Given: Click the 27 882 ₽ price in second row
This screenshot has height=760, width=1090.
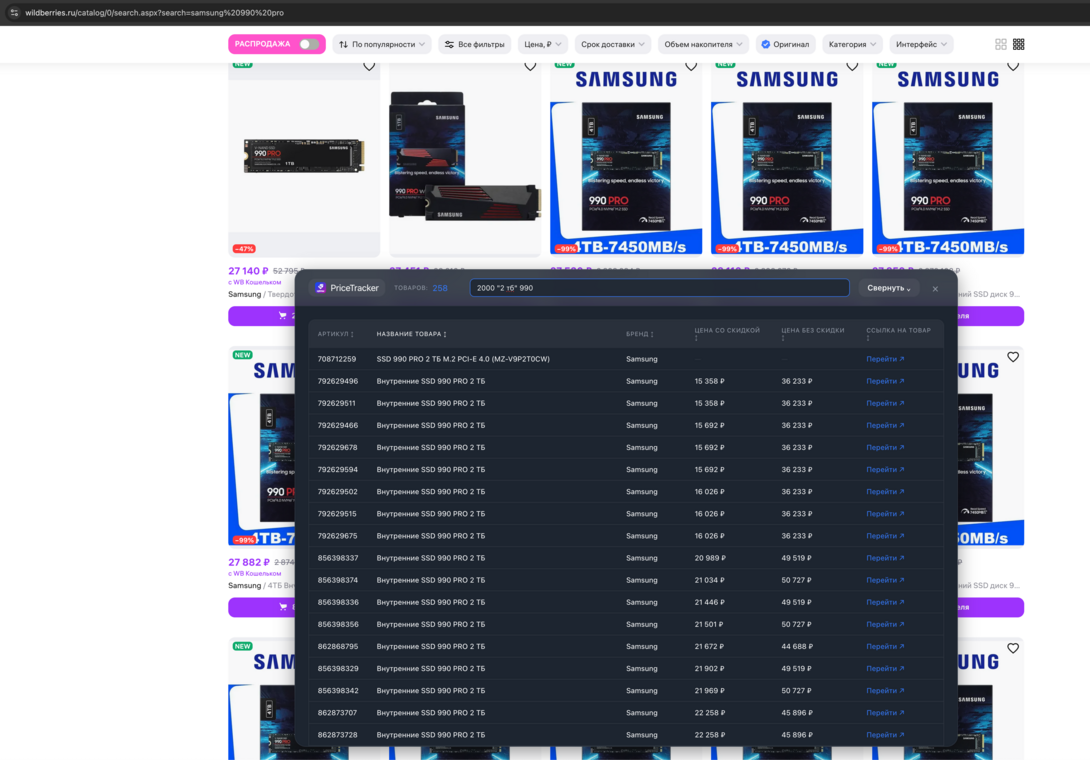Looking at the screenshot, I should 249,563.
